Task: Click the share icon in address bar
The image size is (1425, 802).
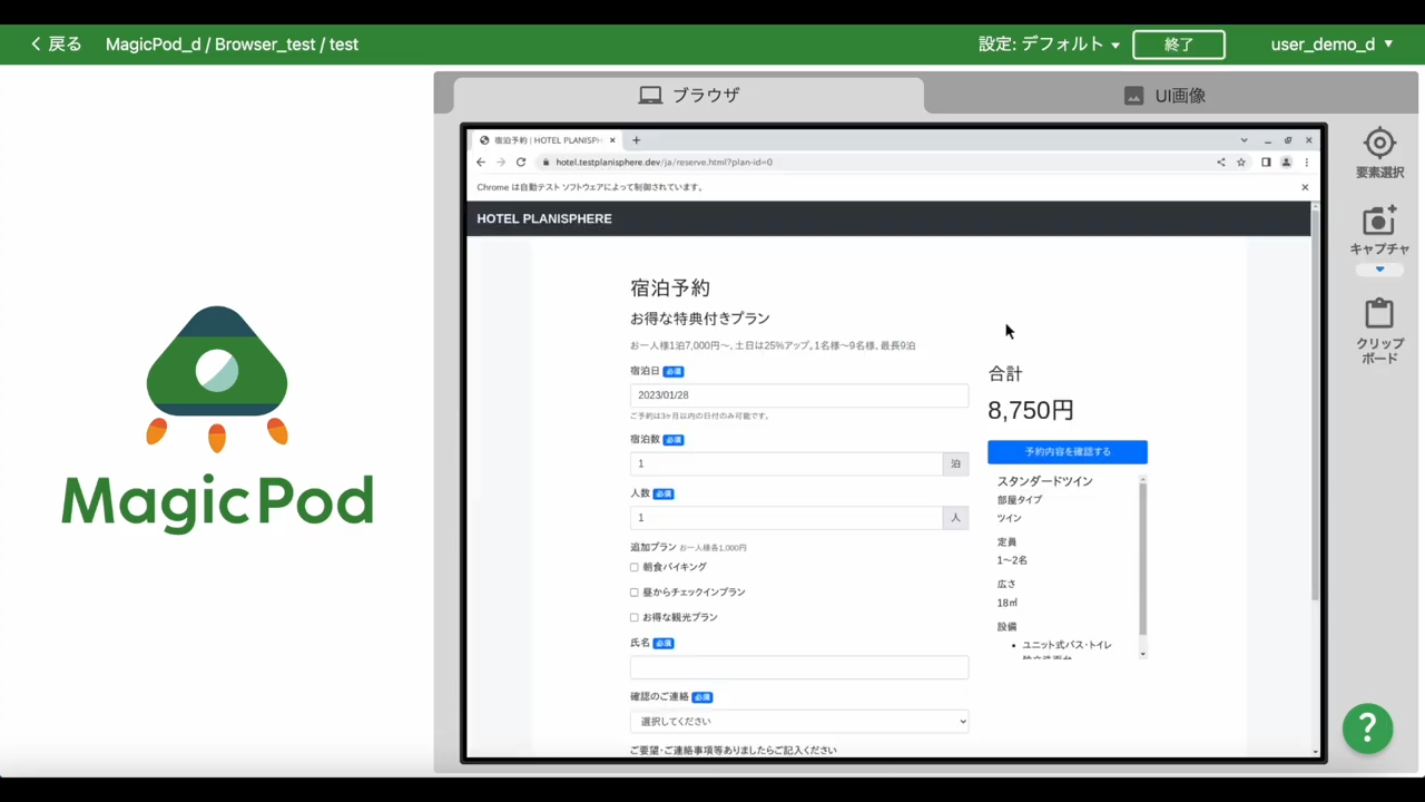Action: click(1221, 162)
